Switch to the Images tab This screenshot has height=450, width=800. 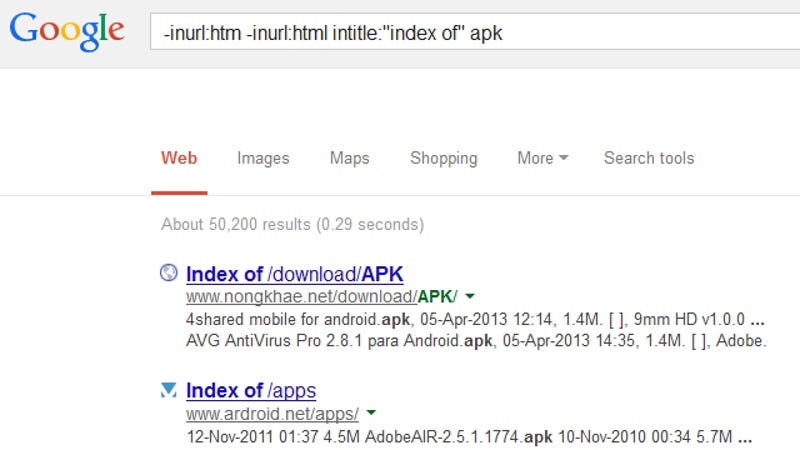[263, 158]
